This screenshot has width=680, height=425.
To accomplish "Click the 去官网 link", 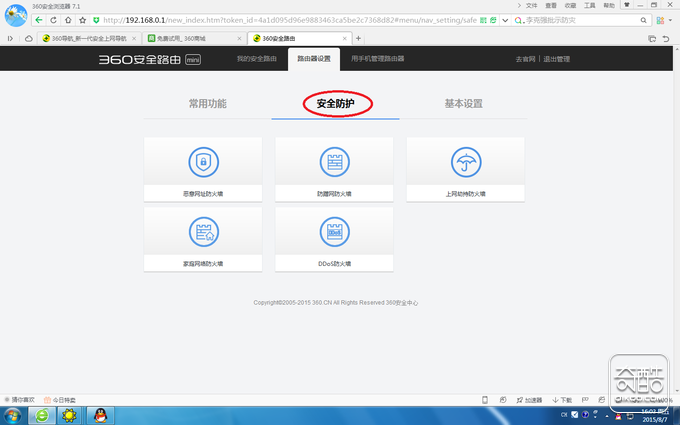I will 525,59.
